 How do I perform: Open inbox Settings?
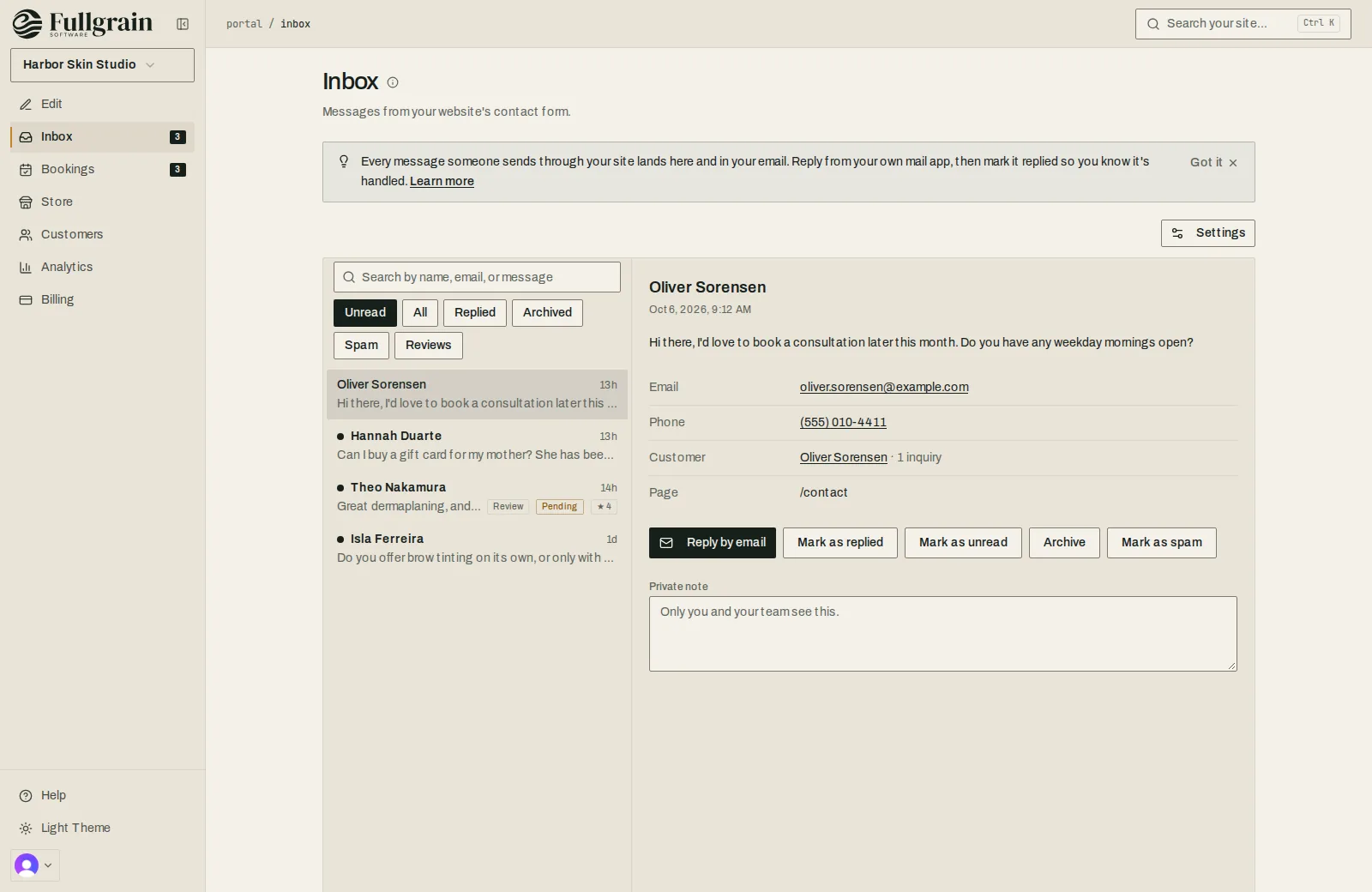tap(1207, 233)
